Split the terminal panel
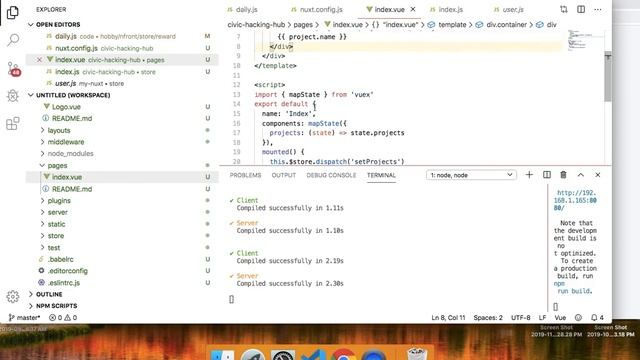 (547, 175)
